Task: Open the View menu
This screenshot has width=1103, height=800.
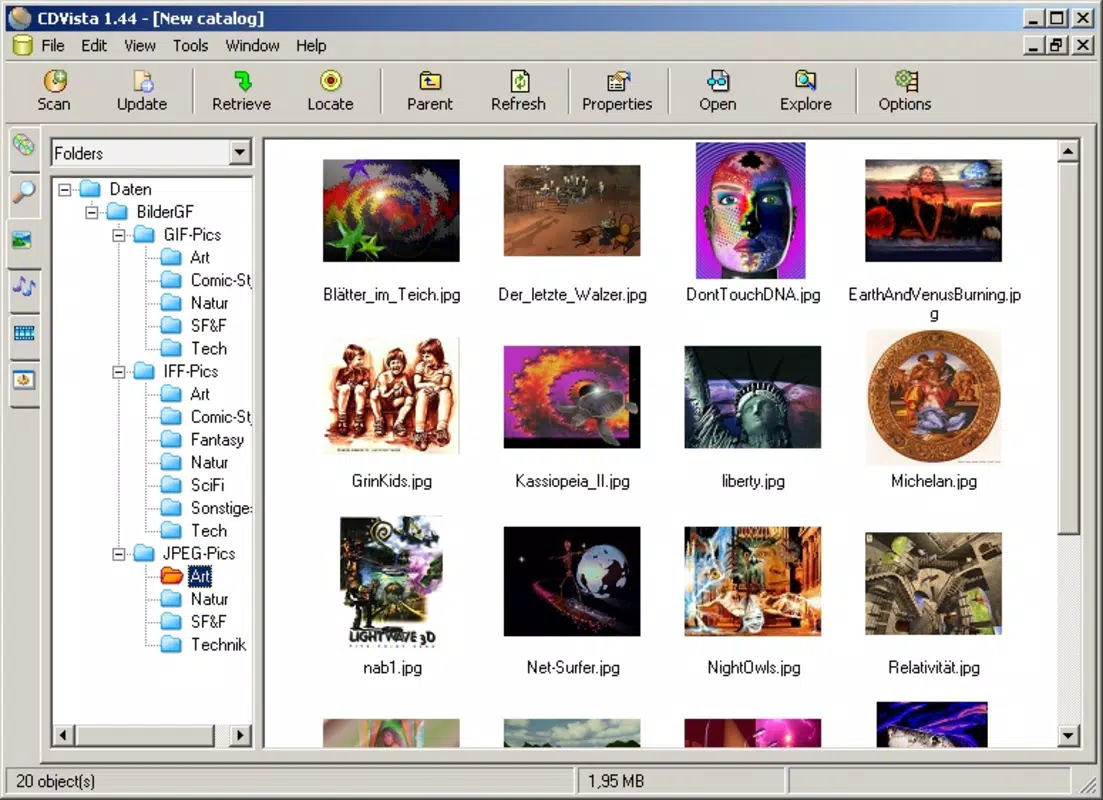Action: click(140, 46)
